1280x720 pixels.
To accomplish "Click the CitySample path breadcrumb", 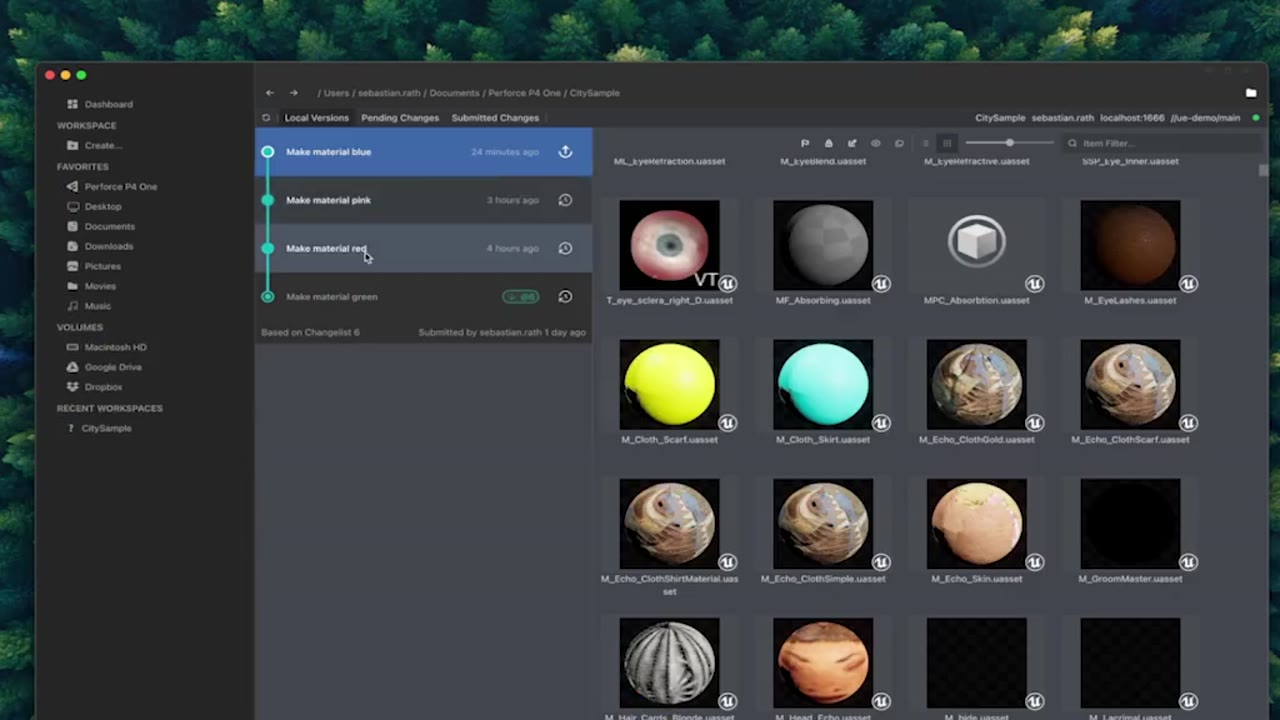I will 595,93.
